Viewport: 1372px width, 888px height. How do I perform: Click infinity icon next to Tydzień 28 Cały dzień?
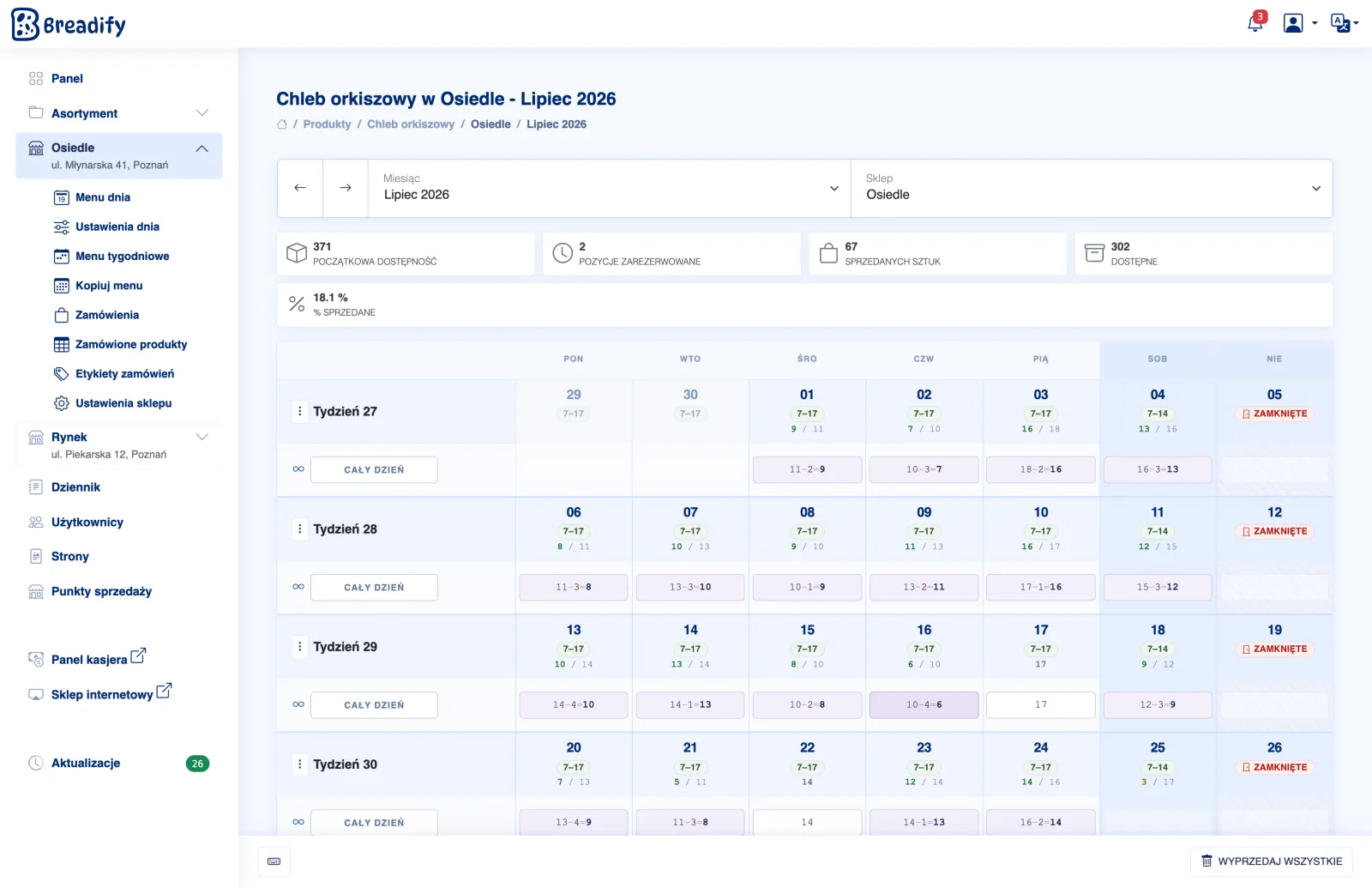pyautogui.click(x=298, y=587)
